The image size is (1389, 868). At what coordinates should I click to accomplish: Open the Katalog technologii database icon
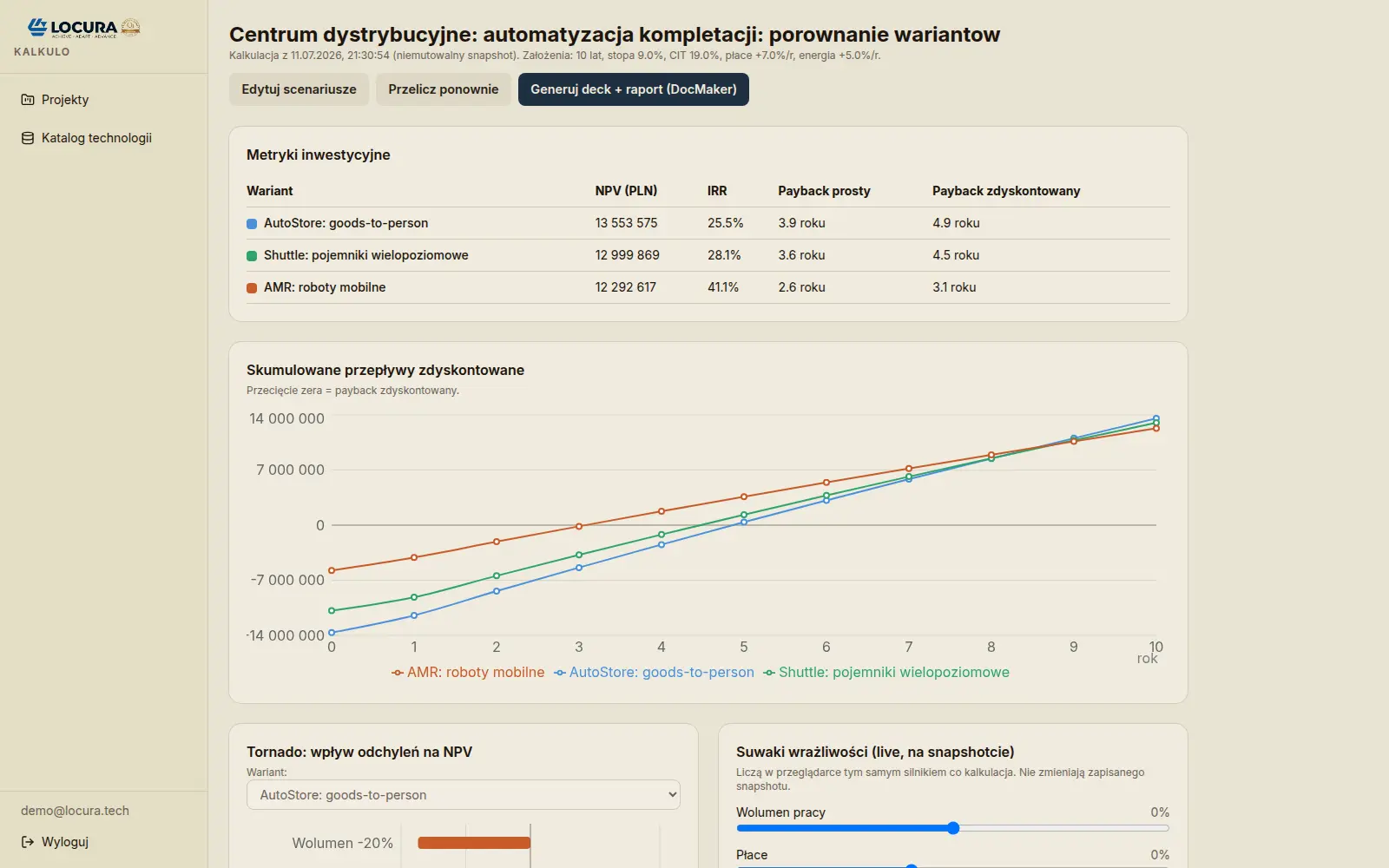28,138
